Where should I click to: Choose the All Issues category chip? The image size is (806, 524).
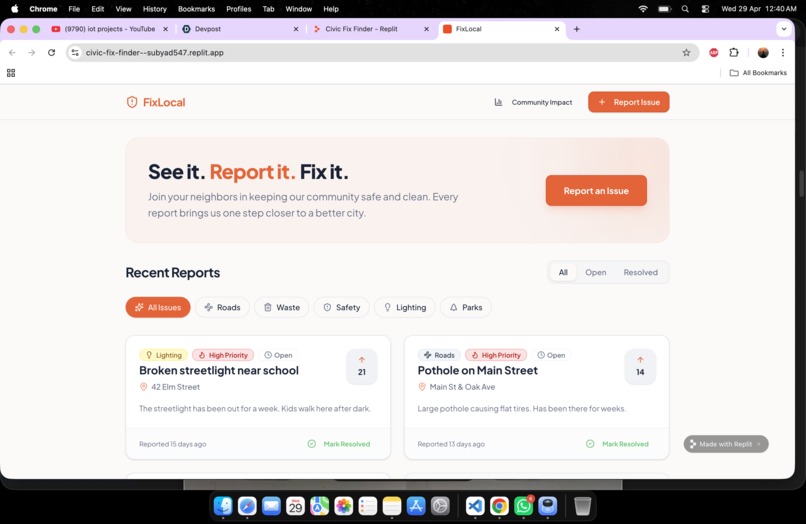(158, 308)
